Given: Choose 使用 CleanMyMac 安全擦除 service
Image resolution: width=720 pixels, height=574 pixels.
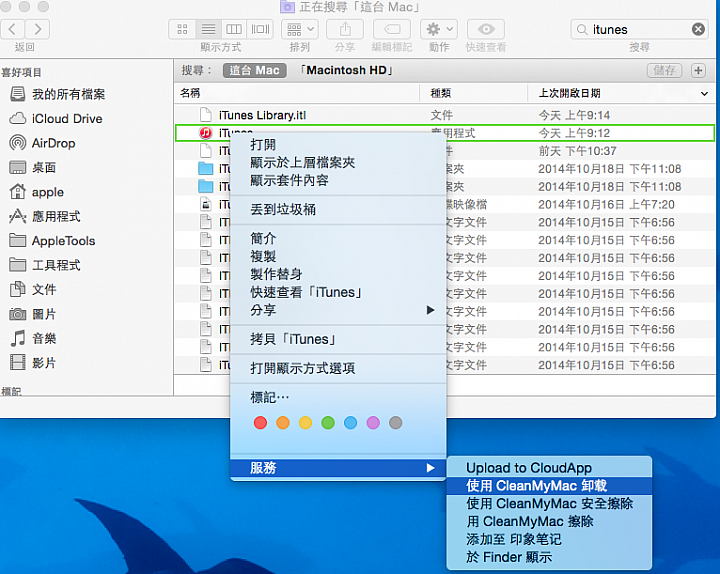Looking at the screenshot, I should click(549, 504).
